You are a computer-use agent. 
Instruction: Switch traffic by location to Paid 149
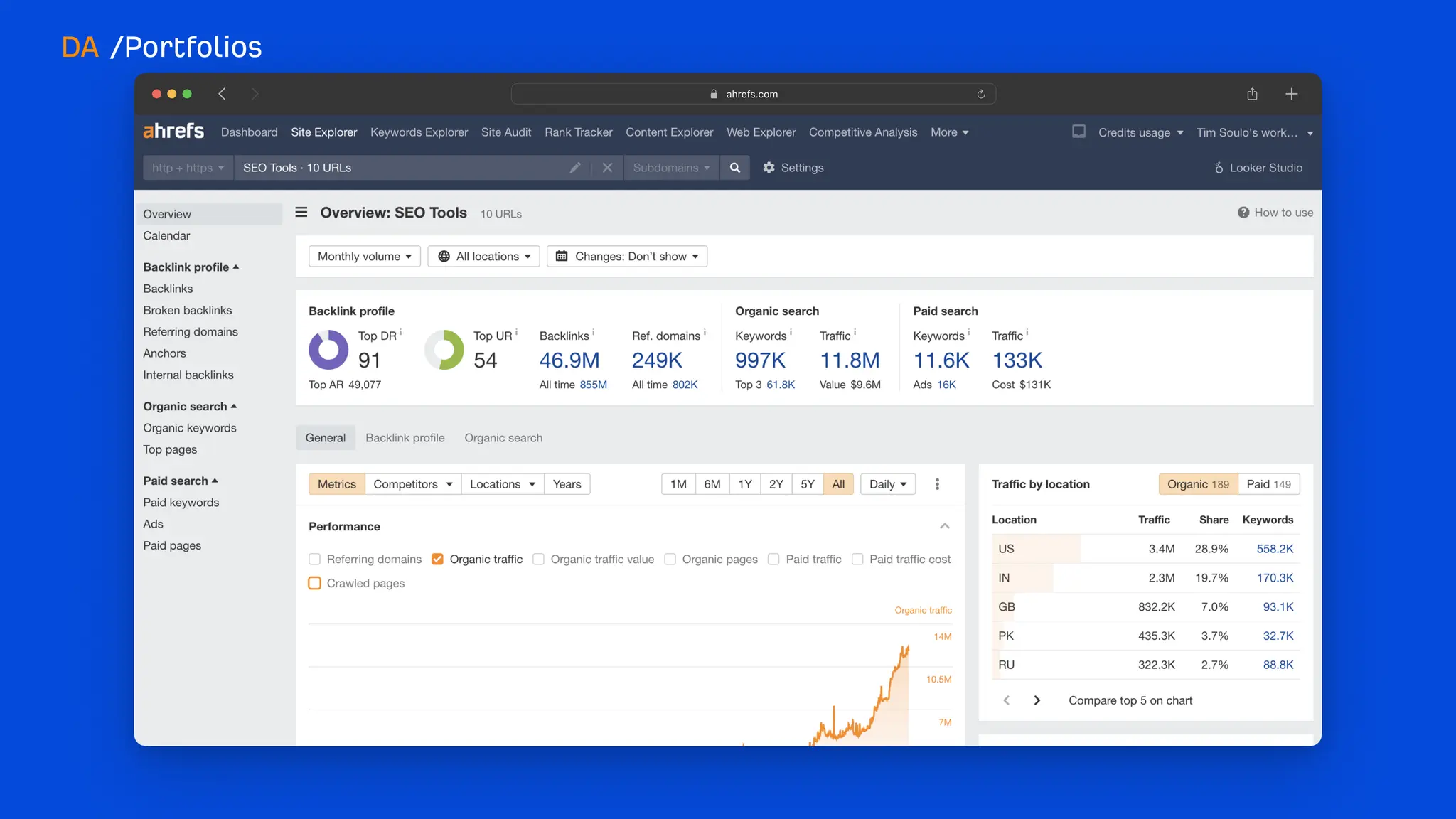[1269, 484]
